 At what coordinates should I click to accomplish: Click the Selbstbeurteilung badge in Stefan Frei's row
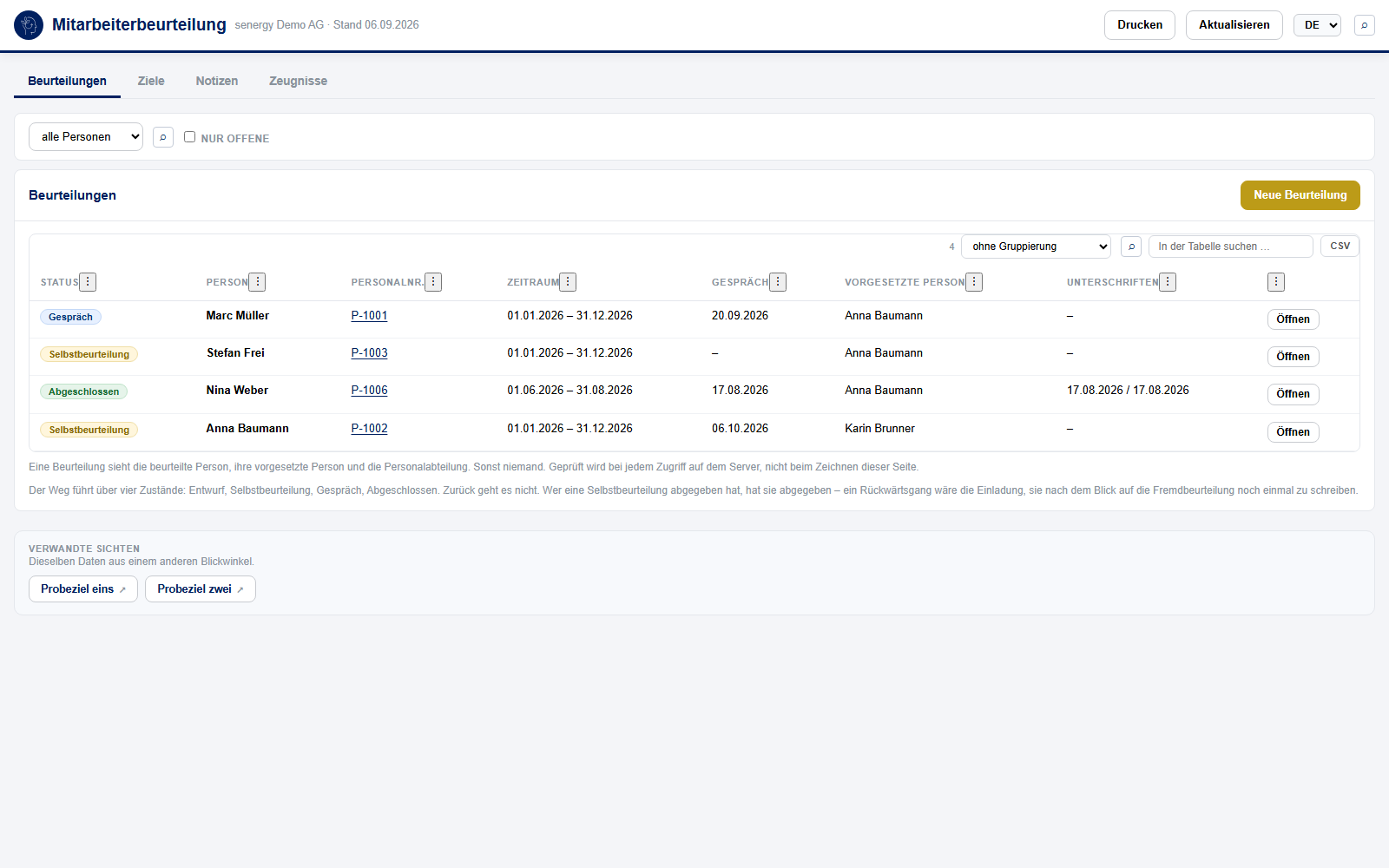coord(89,355)
